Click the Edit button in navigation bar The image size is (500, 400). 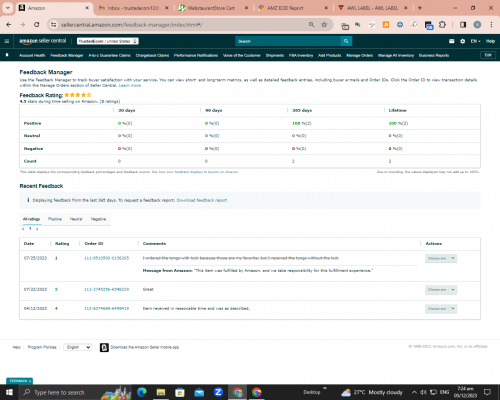point(488,55)
